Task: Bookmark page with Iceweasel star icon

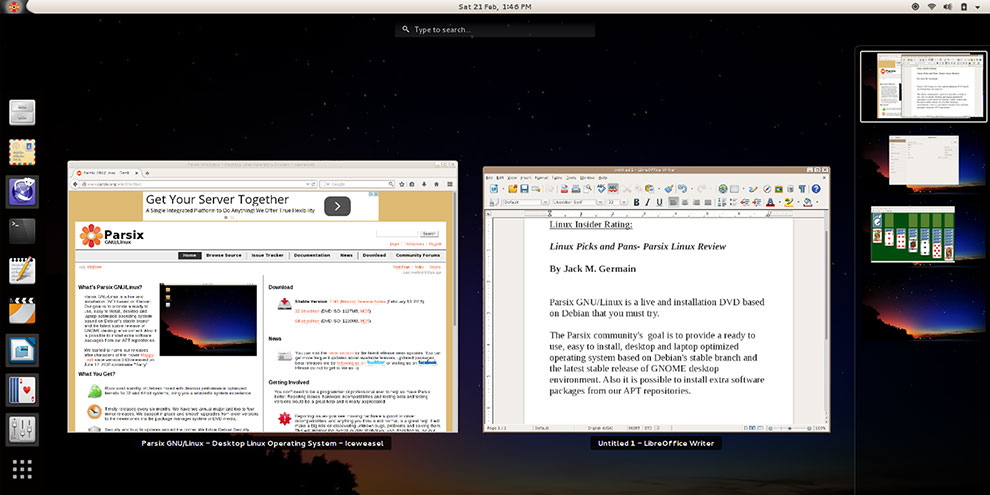Action: point(402,184)
